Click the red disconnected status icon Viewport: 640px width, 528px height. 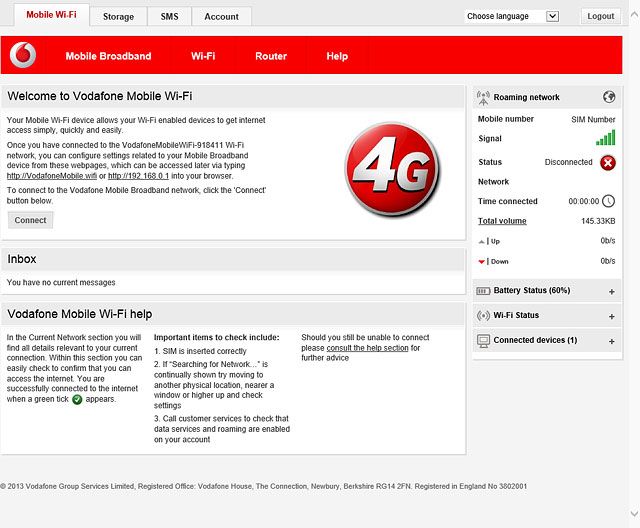pos(608,163)
